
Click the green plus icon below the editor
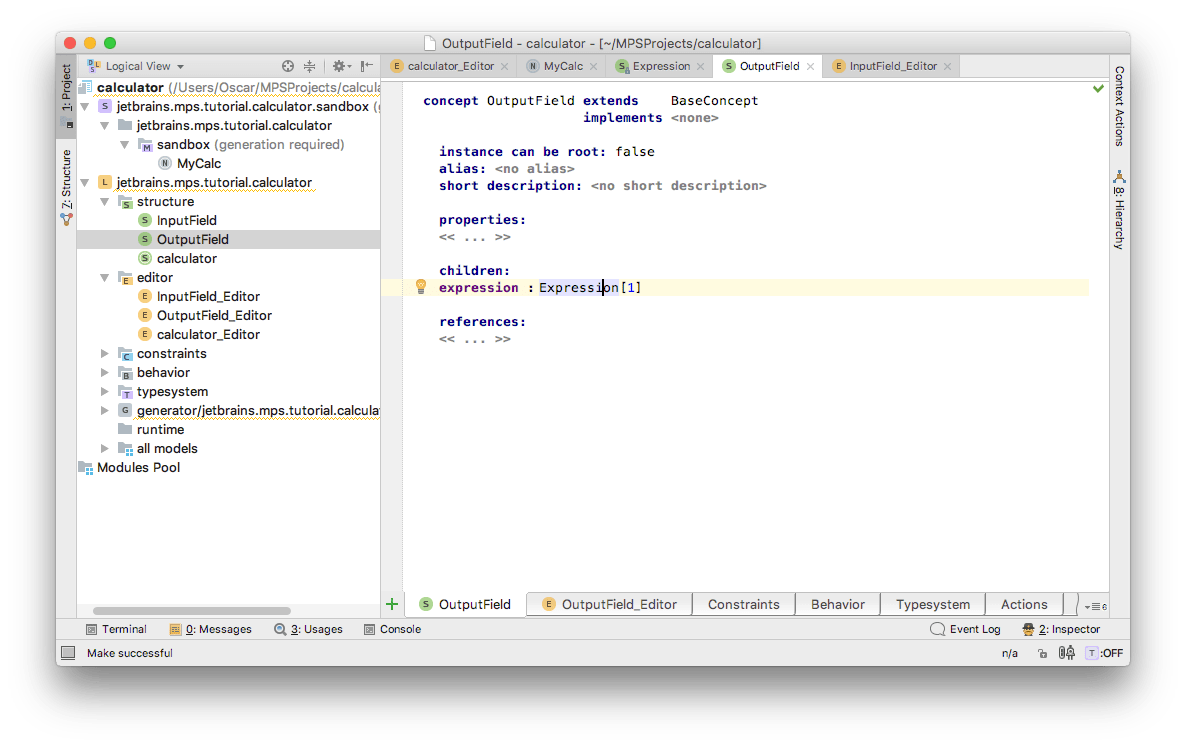pyautogui.click(x=392, y=604)
